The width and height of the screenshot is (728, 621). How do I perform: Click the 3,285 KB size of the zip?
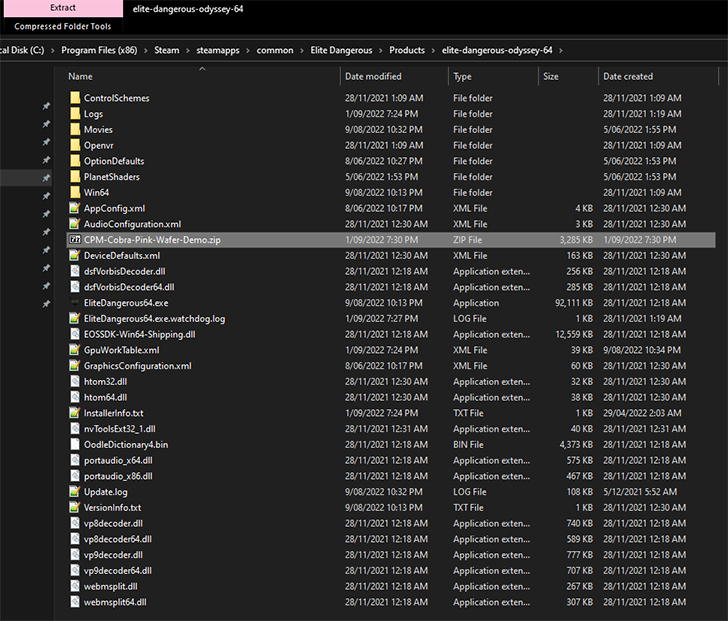(x=576, y=240)
